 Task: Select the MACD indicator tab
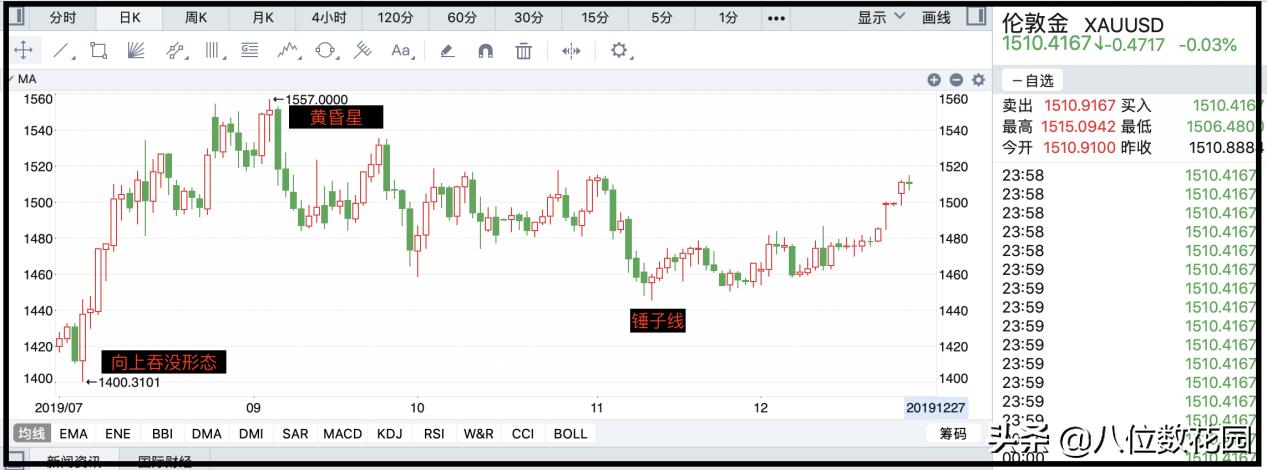[x=342, y=433]
